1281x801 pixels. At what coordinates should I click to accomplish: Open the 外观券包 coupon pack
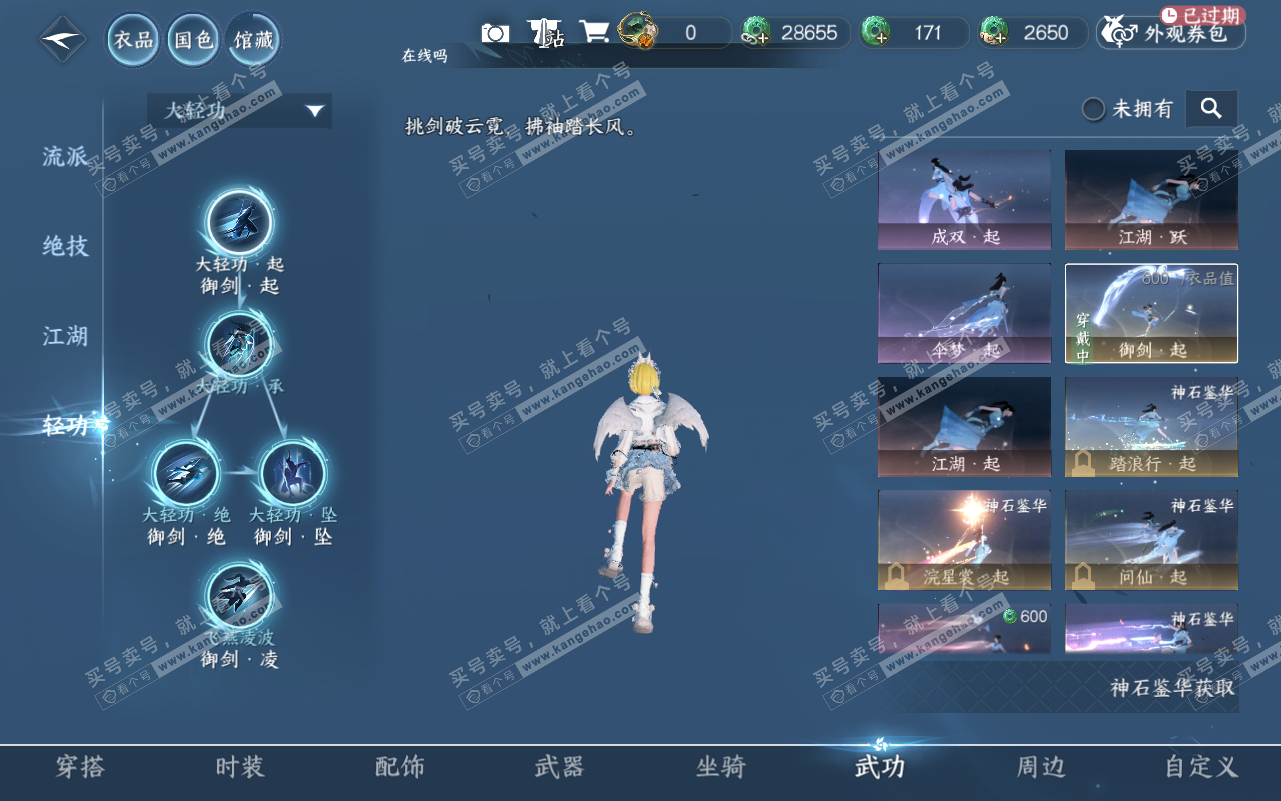[x=1172, y=33]
